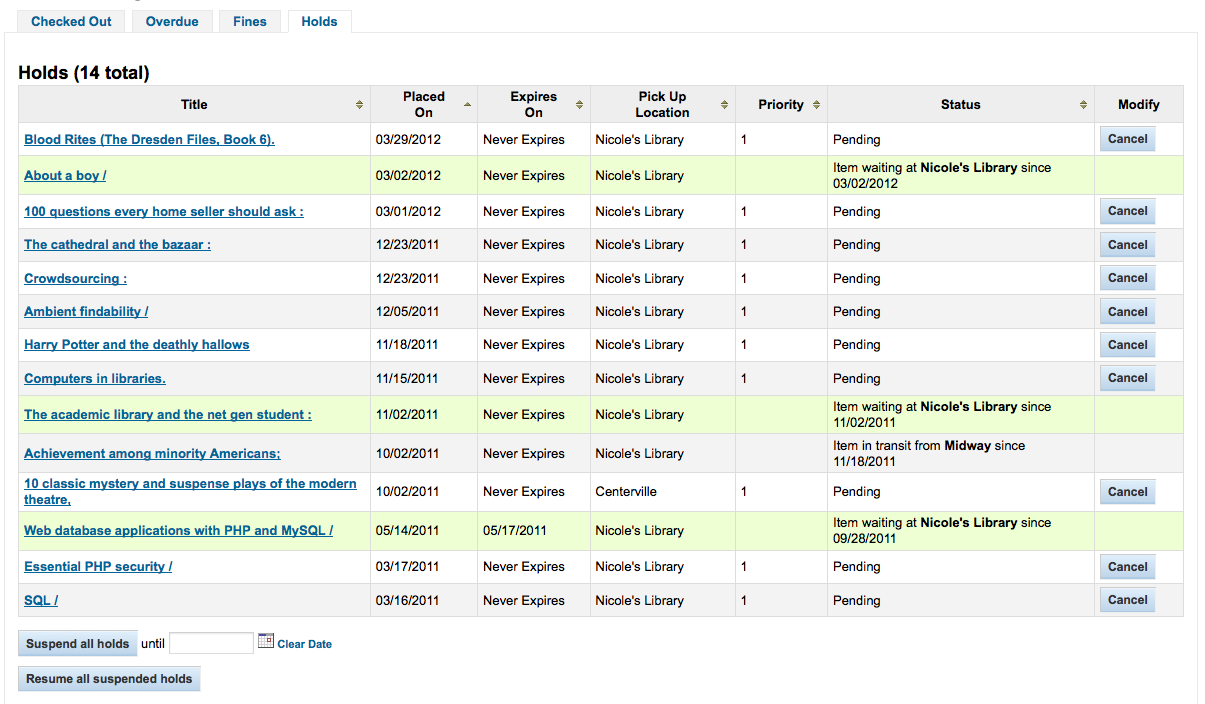Open the About a boy title link
This screenshot has height=704, width=1205.
click(x=65, y=175)
